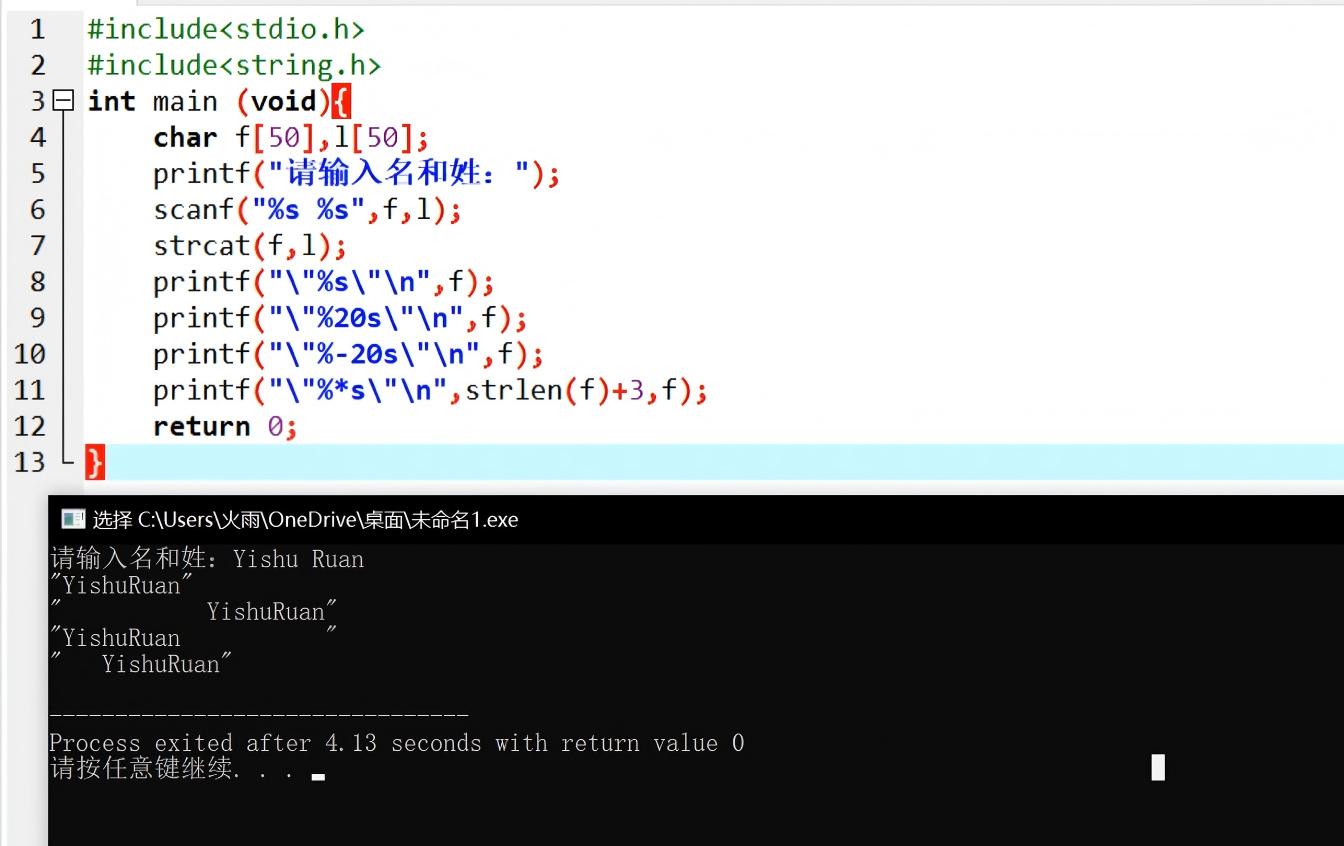Click the char f[50],l[50]; declaration
The image size is (1344, 846).
[x=291, y=137]
